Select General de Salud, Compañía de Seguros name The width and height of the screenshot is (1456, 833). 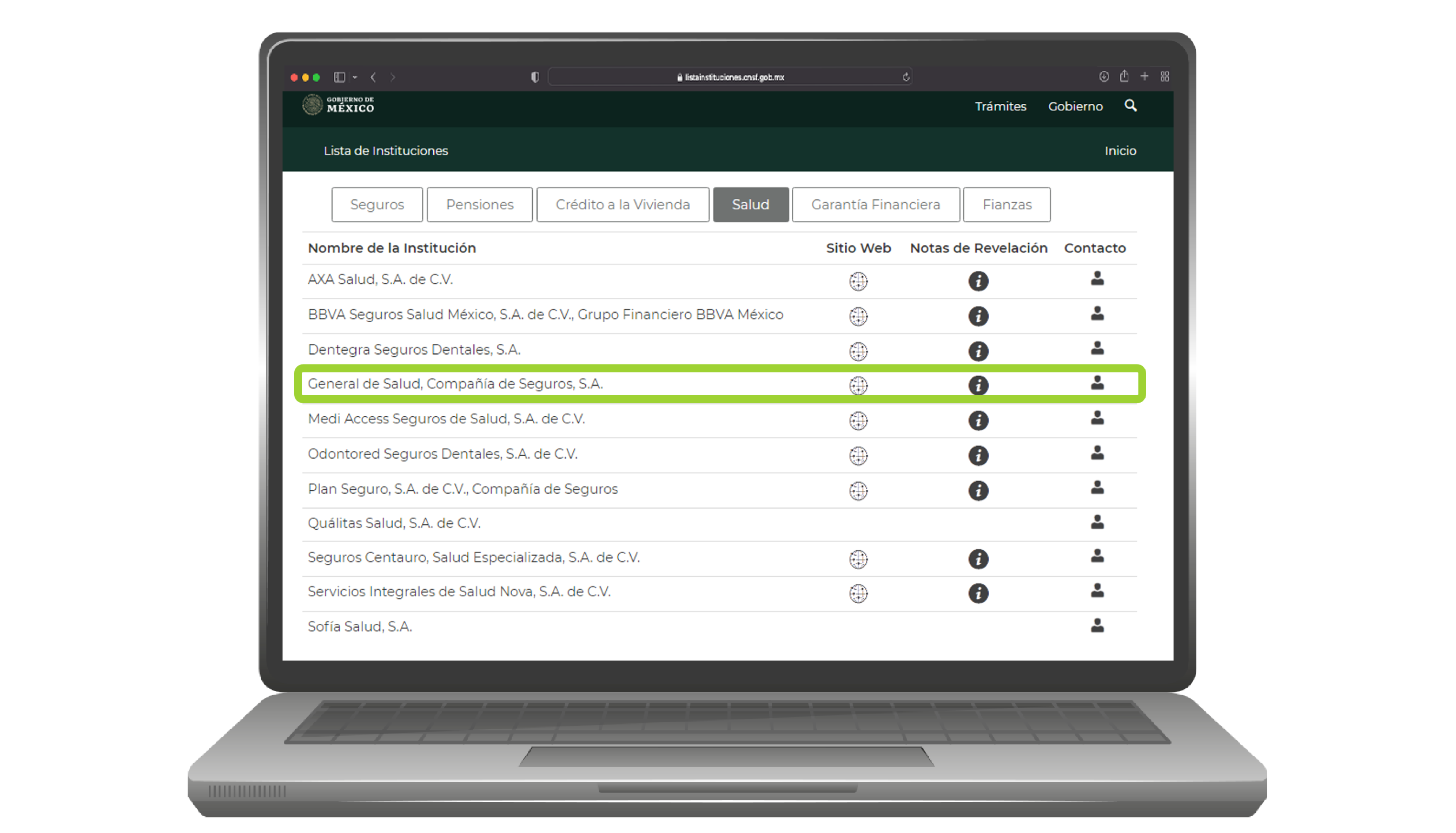[x=455, y=384]
